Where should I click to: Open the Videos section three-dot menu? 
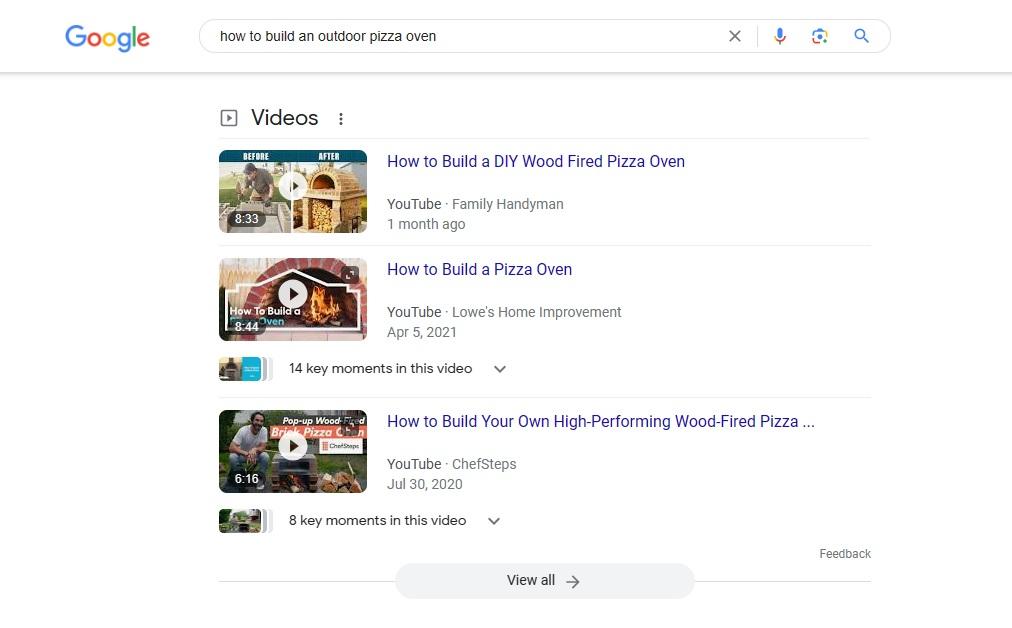[341, 119]
